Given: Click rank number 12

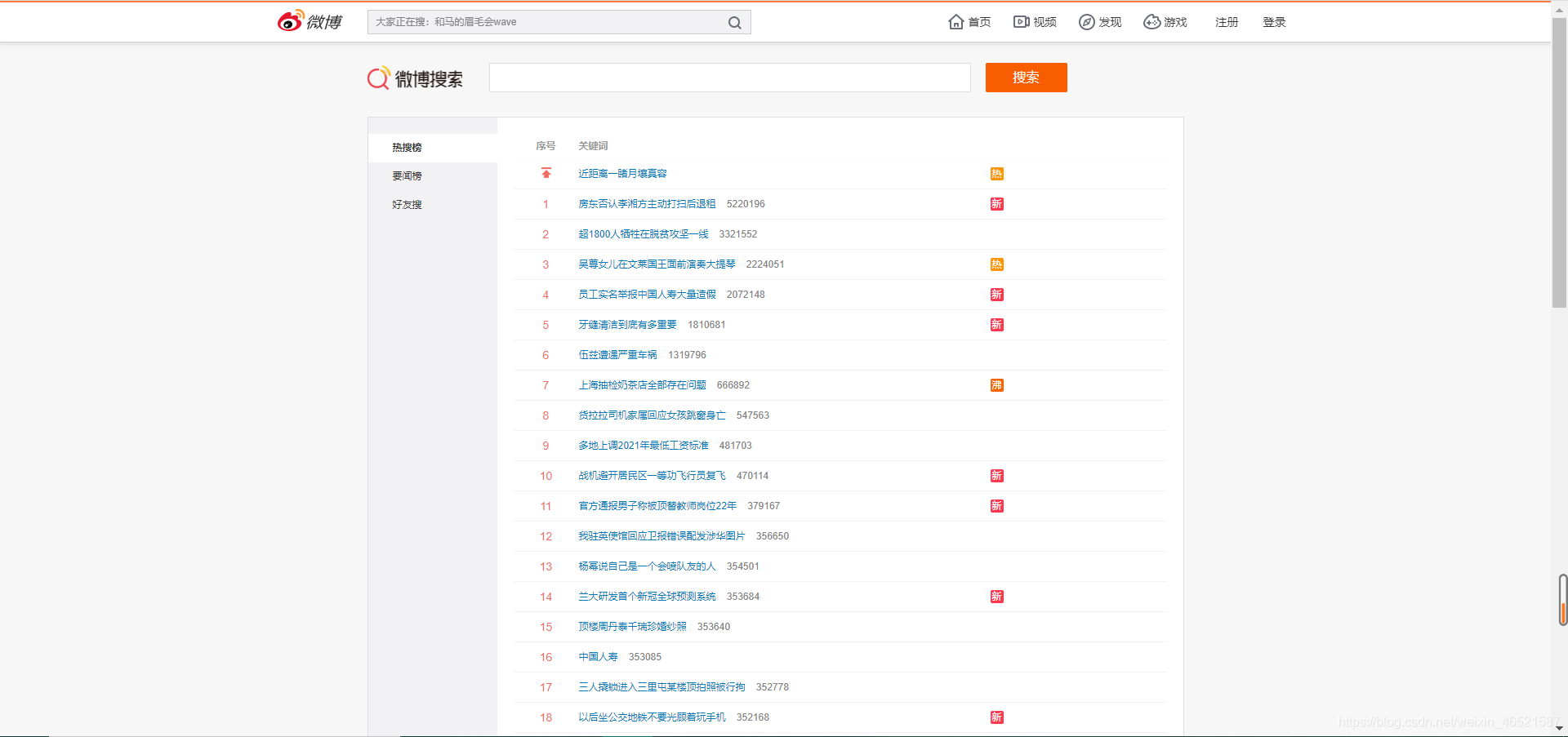Looking at the screenshot, I should point(546,536).
